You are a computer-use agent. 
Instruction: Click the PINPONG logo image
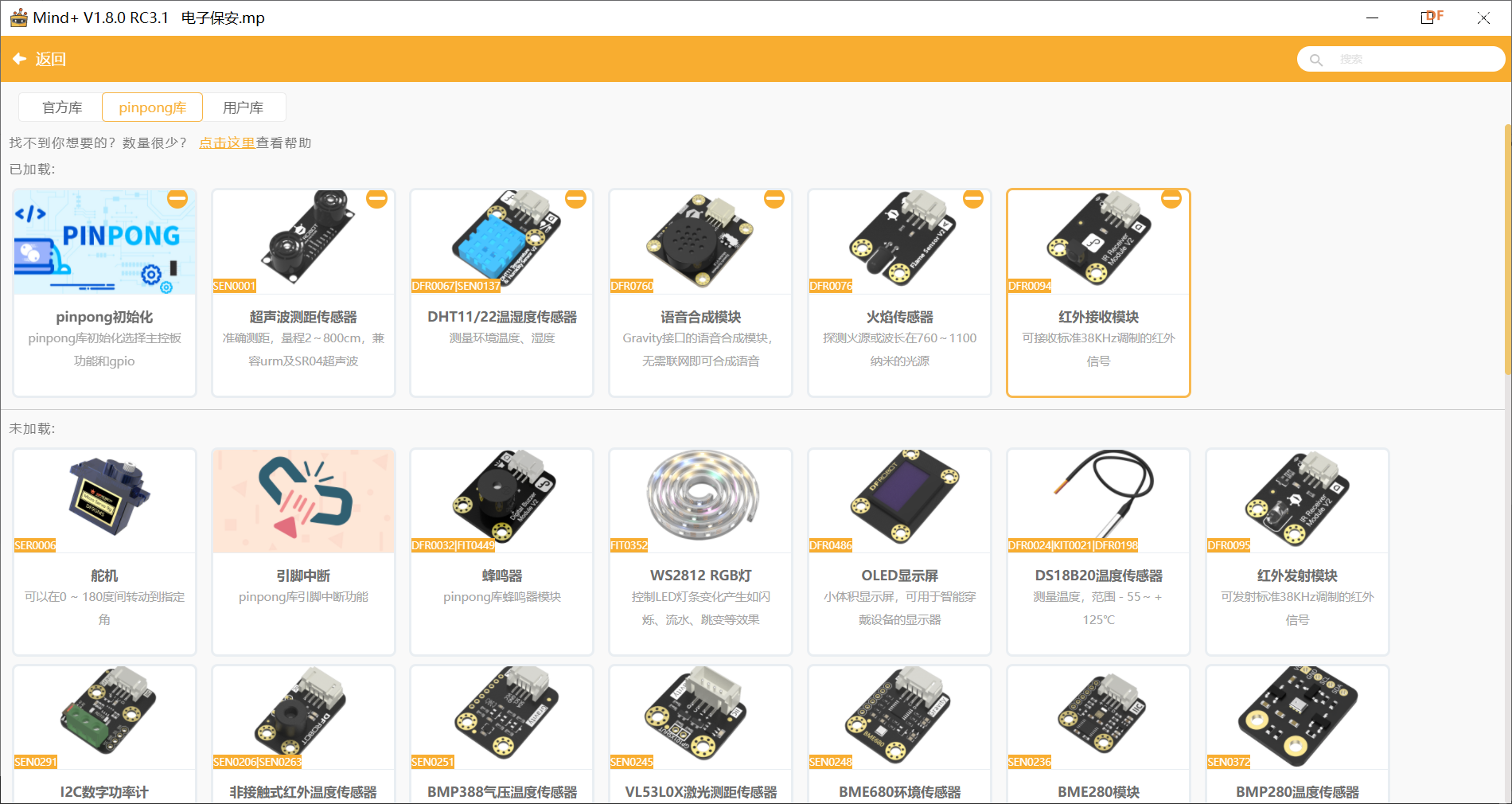coord(104,242)
